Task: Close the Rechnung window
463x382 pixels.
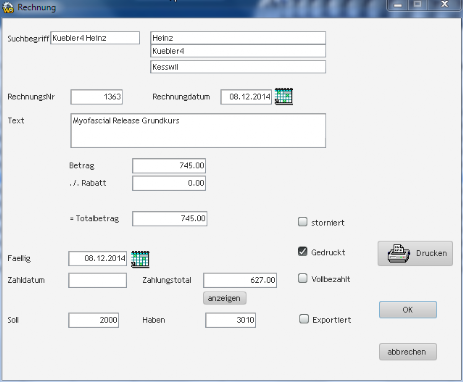Action: click(444, 5)
